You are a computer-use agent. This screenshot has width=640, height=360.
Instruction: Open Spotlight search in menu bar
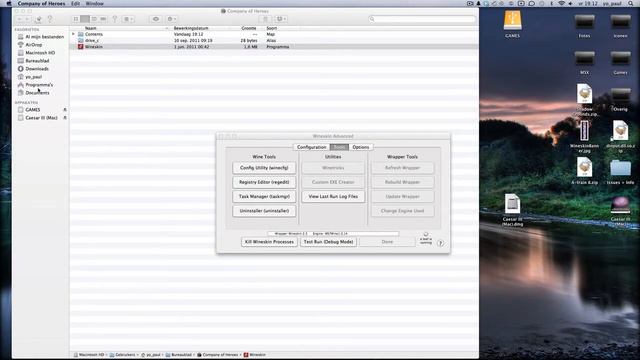pyautogui.click(x=631, y=3)
